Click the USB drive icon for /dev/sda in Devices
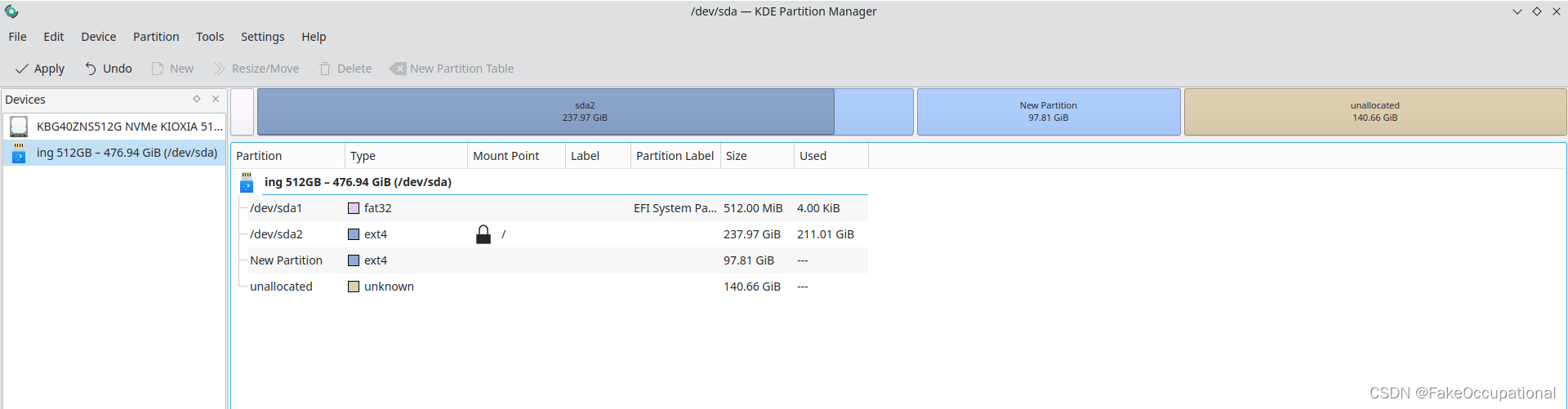This screenshot has height=409, width=1568. pos(19,153)
